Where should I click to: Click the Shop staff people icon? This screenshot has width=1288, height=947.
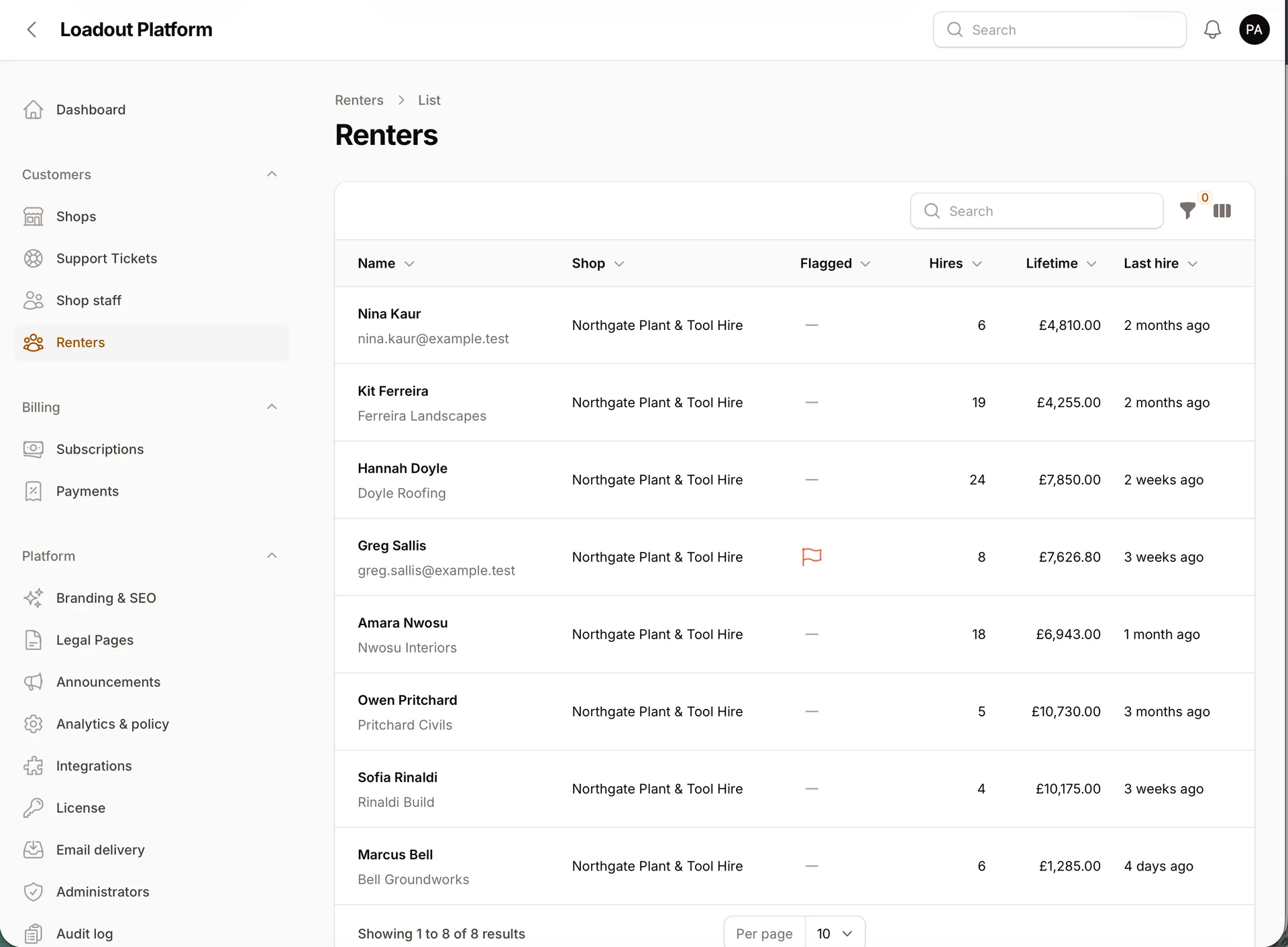tap(33, 300)
